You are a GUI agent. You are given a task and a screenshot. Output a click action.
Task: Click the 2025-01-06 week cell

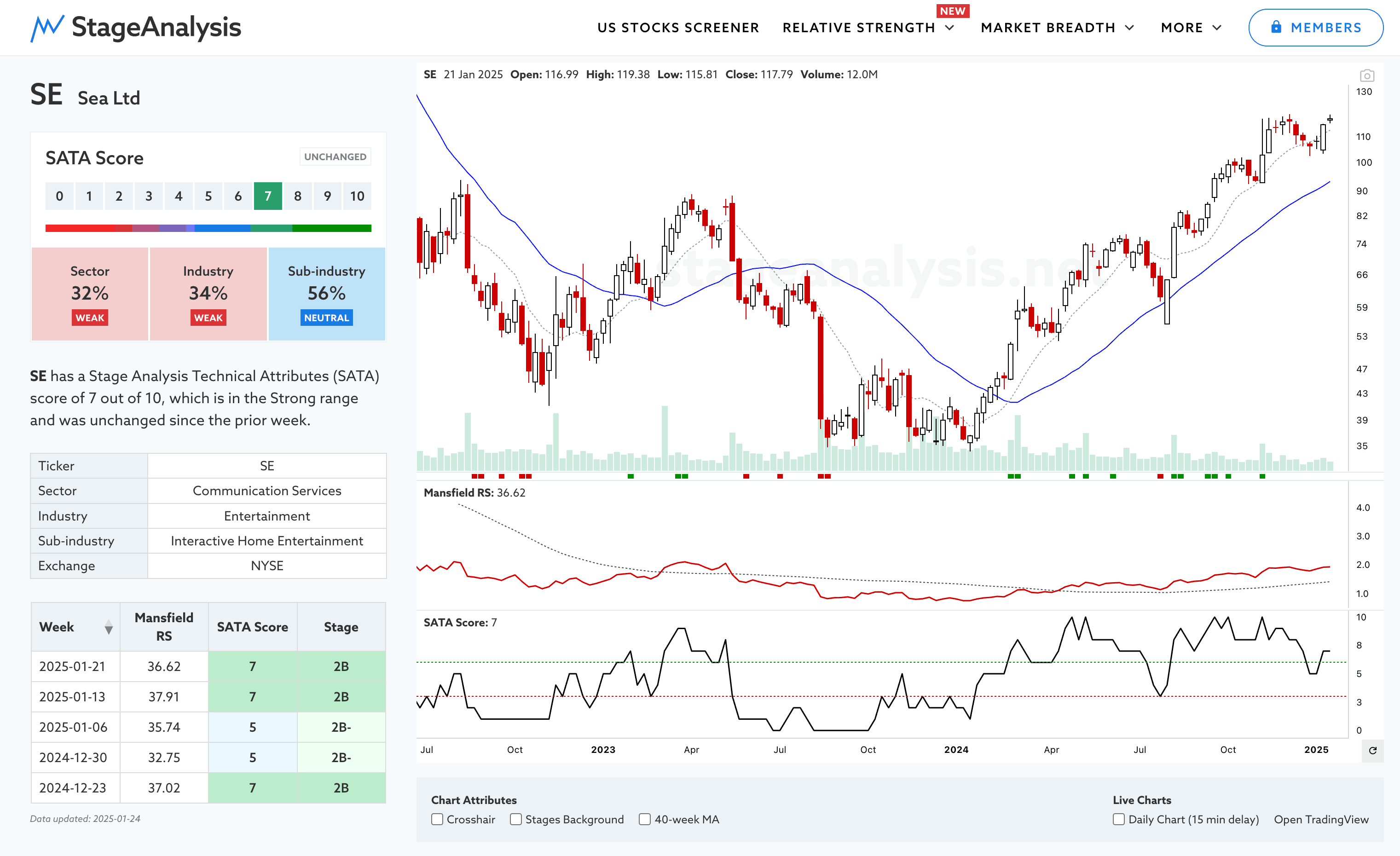click(x=75, y=727)
